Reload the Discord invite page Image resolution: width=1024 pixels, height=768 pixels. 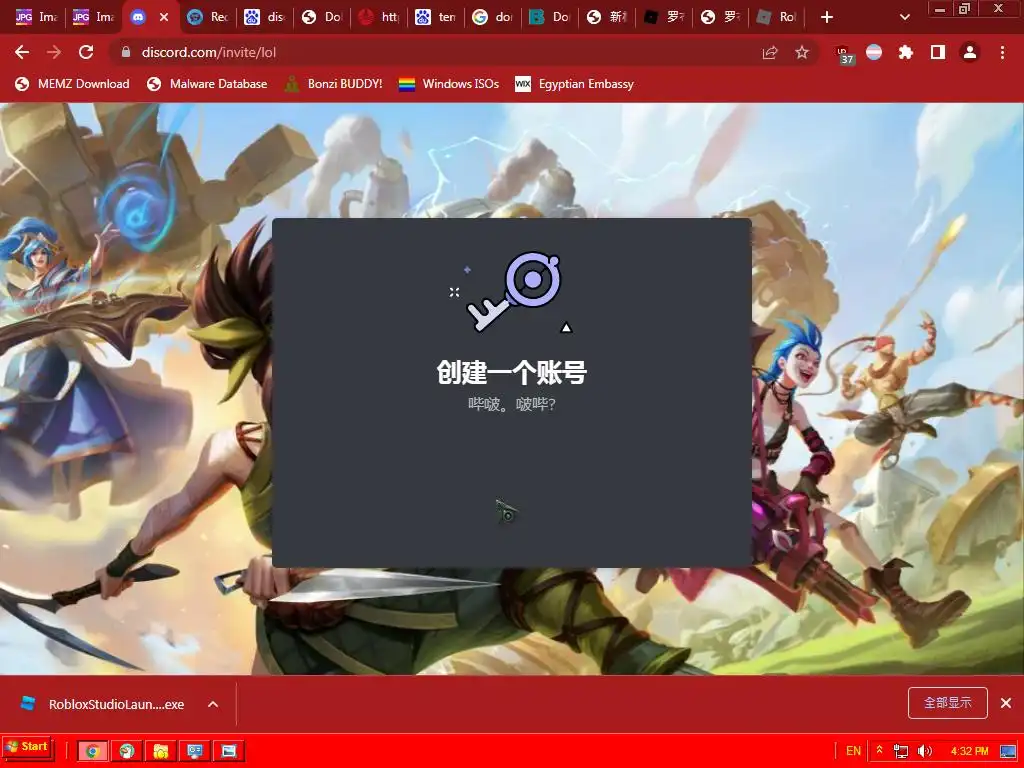coord(86,52)
